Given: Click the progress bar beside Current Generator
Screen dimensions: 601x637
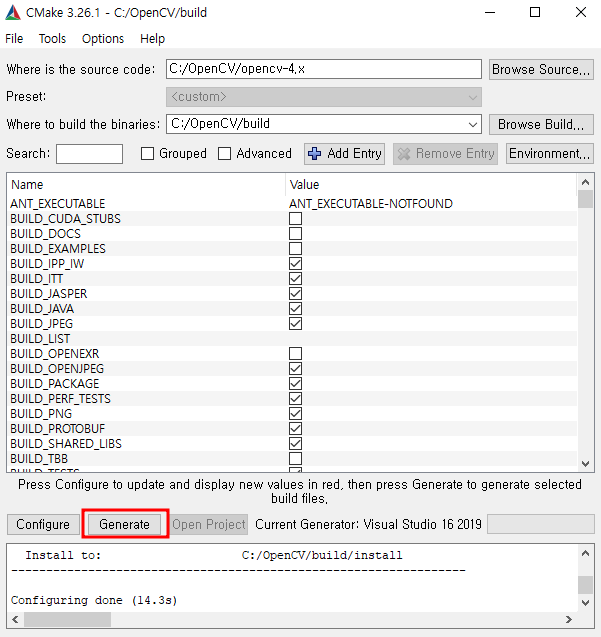Looking at the screenshot, I should [x=541, y=524].
